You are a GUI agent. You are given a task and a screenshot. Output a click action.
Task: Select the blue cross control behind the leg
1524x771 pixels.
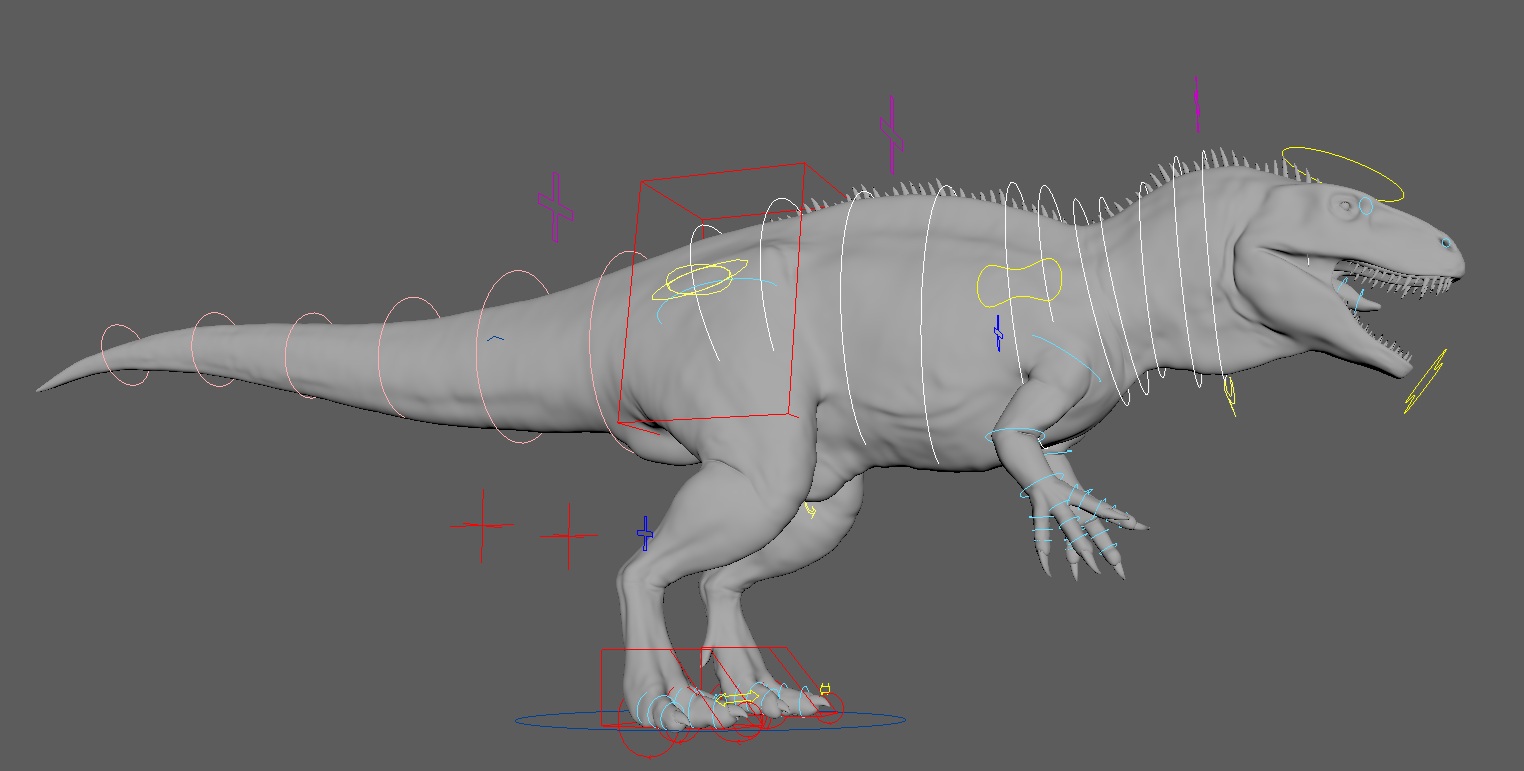click(645, 534)
